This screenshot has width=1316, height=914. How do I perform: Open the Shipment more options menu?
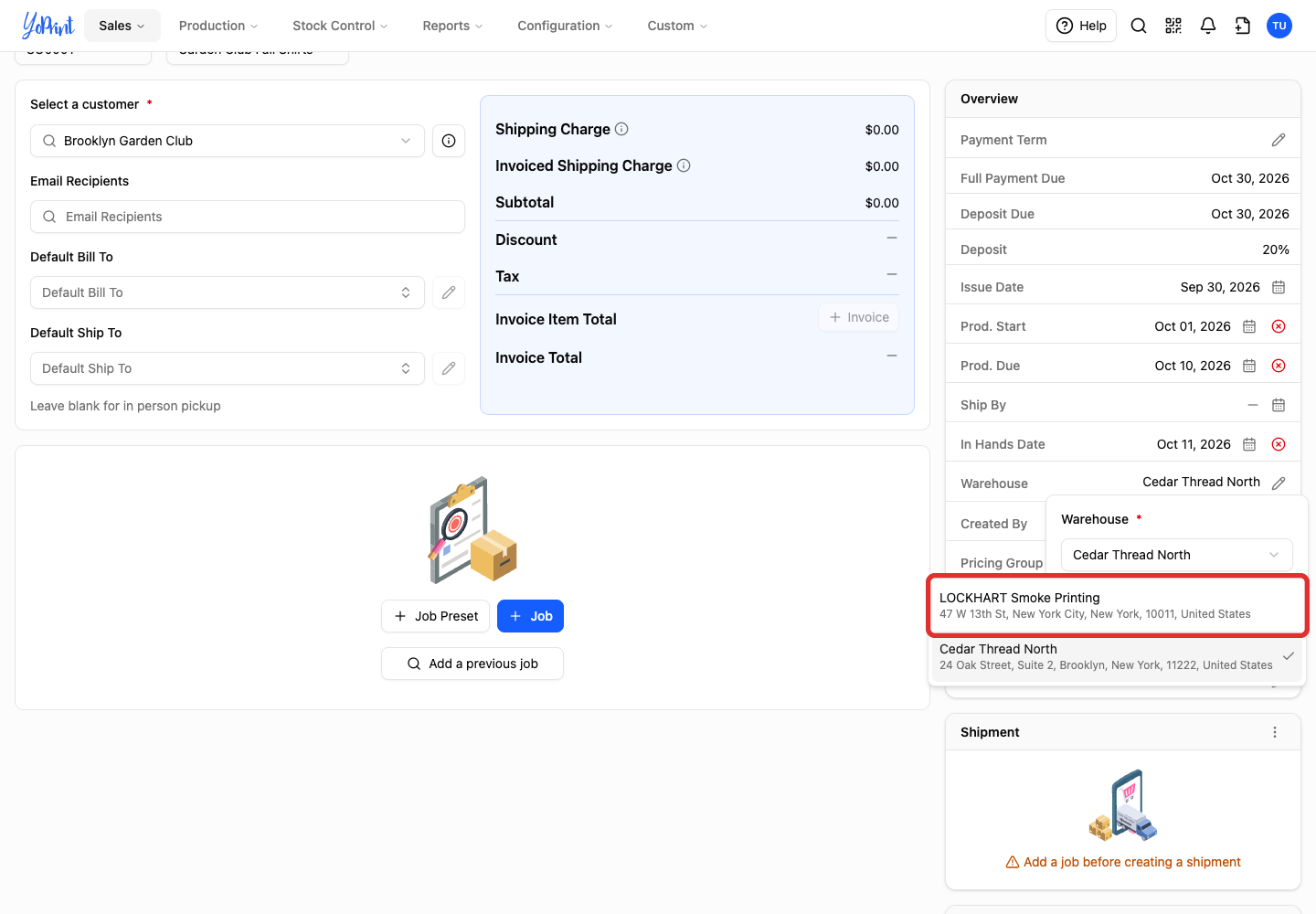[x=1275, y=732]
